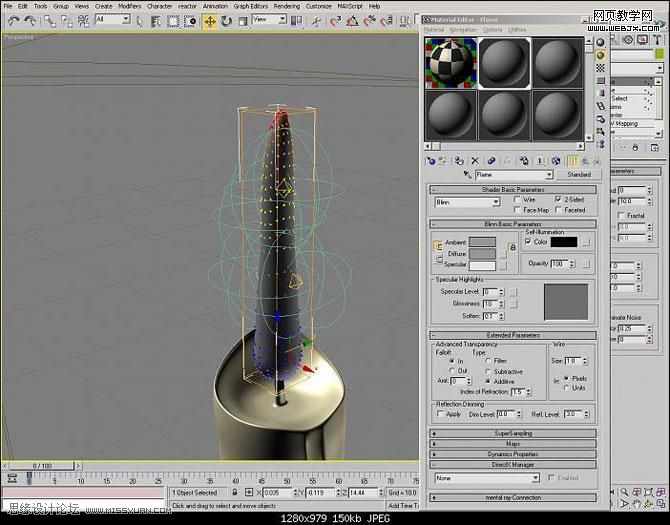Open the MAXScript menu

click(350, 6)
